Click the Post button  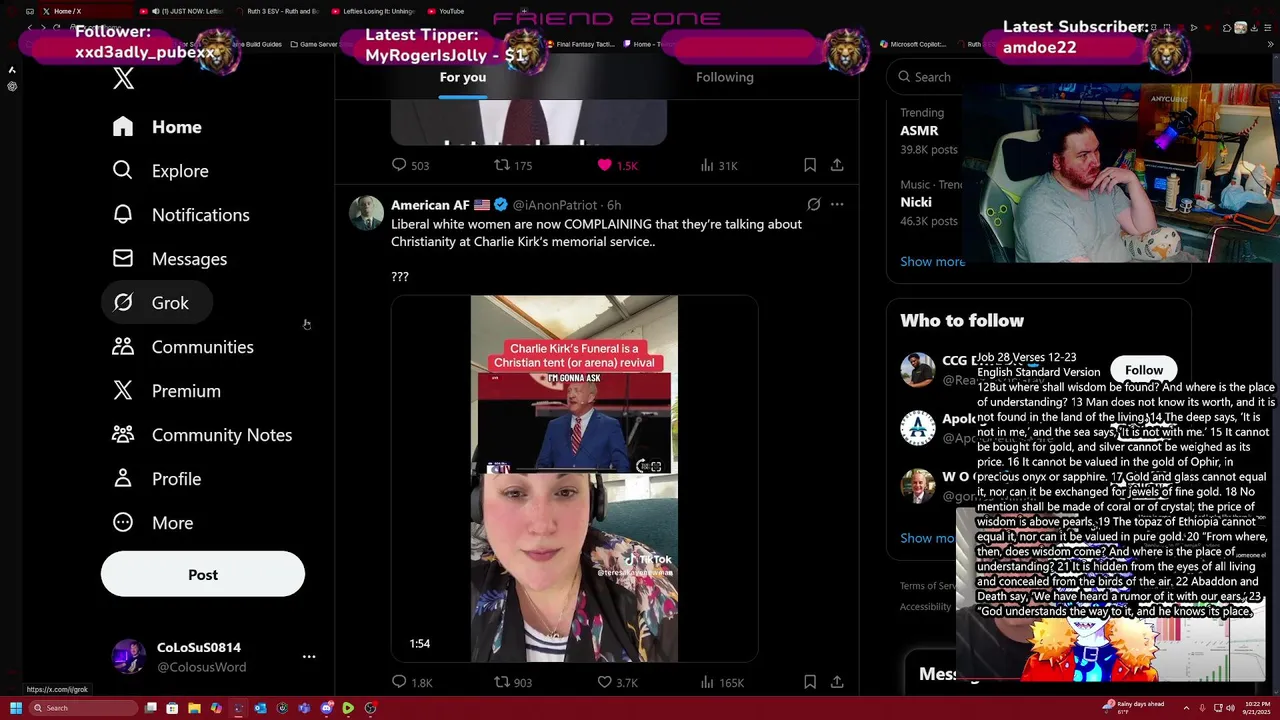coord(203,575)
